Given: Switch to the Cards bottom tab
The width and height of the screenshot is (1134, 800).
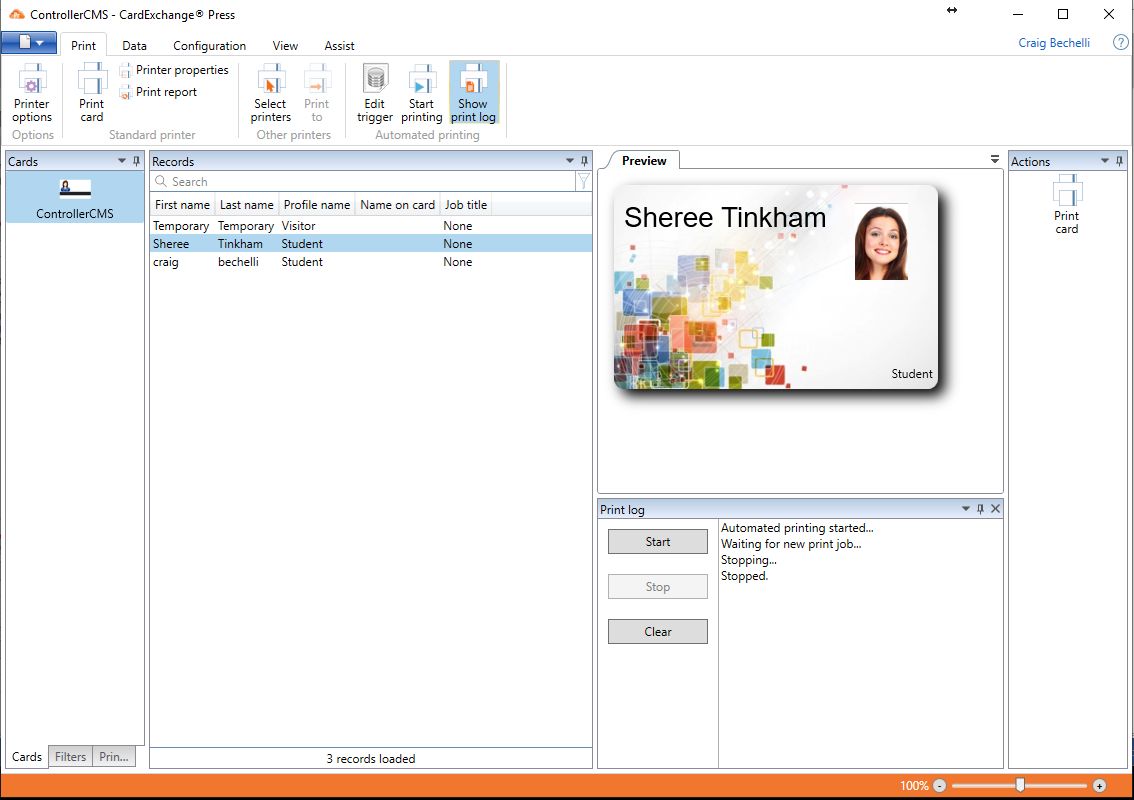Looking at the screenshot, I should [x=27, y=757].
